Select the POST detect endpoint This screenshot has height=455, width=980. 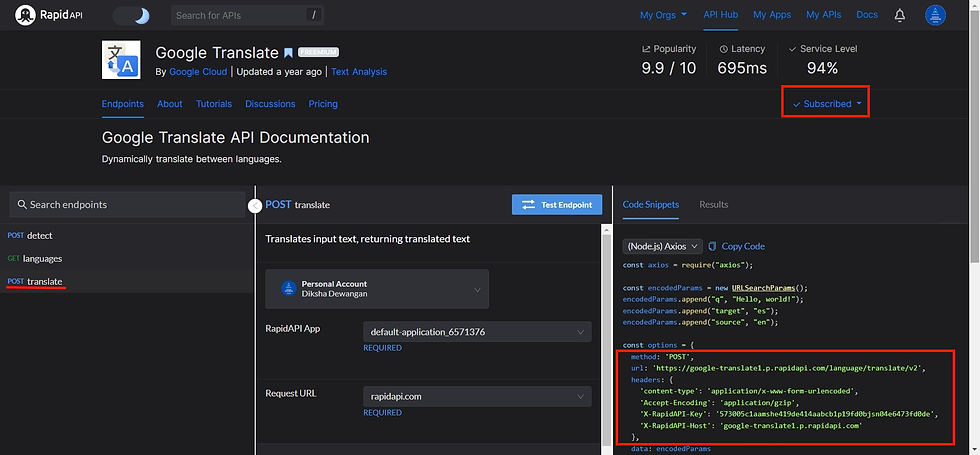tap(127, 236)
